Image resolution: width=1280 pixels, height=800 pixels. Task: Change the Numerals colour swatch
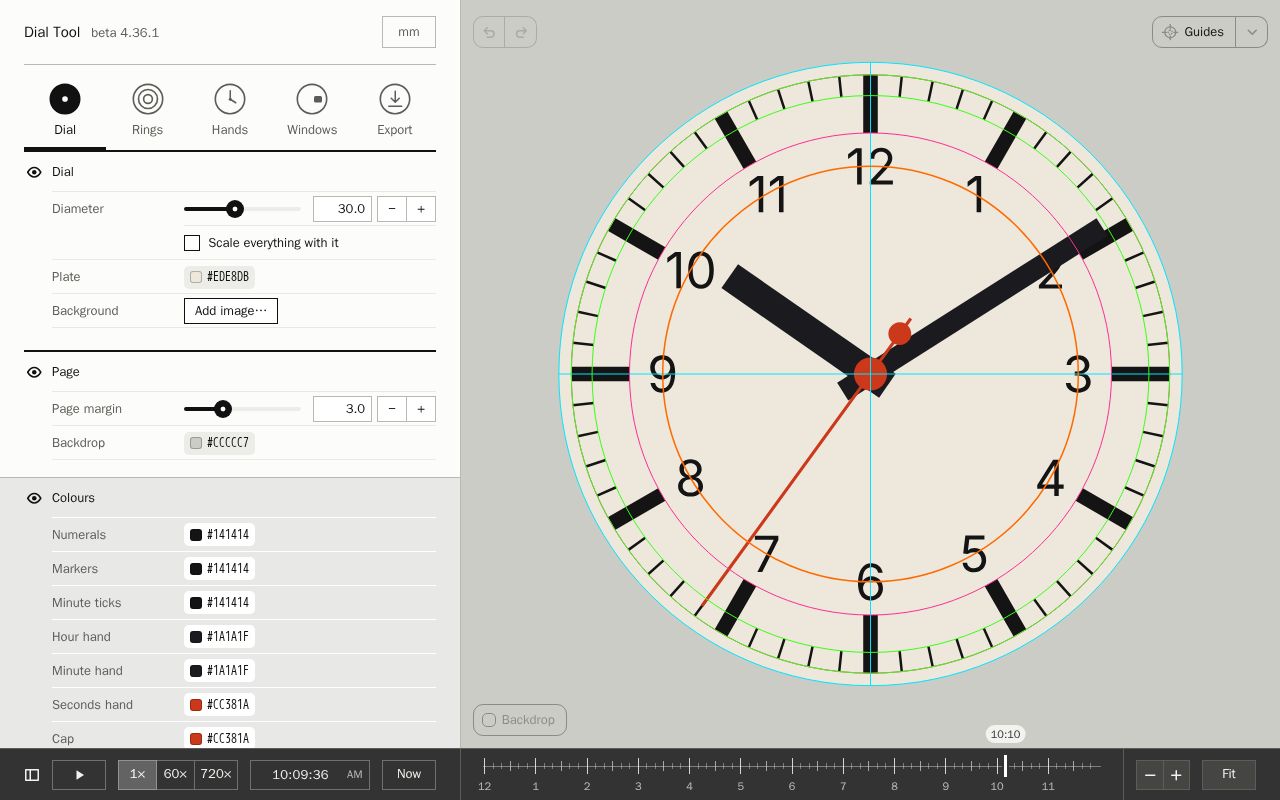[x=219, y=535]
